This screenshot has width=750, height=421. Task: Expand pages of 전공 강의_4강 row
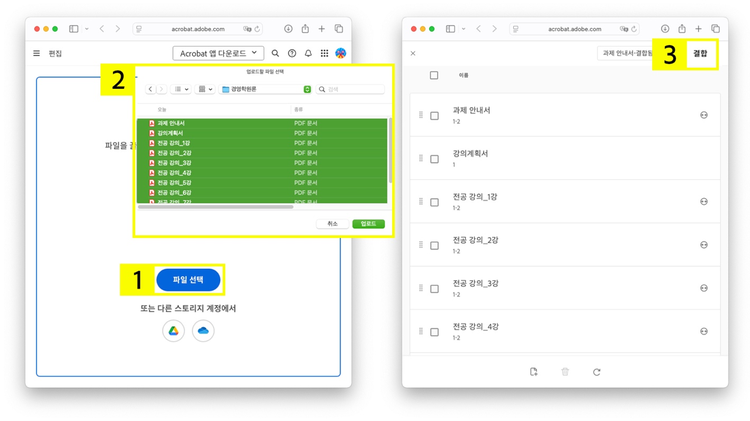pos(704,331)
